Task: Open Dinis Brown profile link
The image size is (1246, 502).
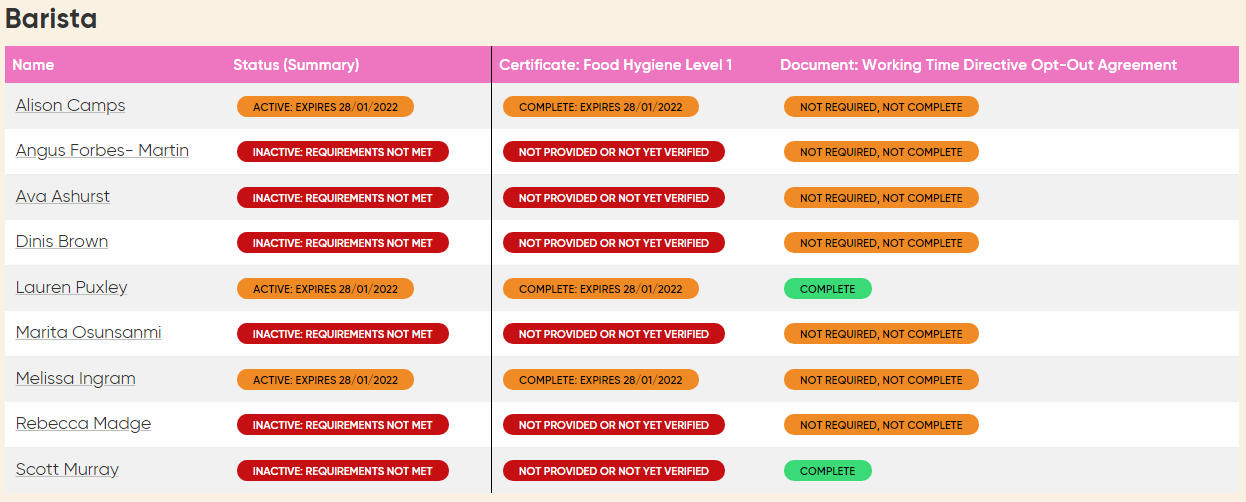Action: coord(62,242)
